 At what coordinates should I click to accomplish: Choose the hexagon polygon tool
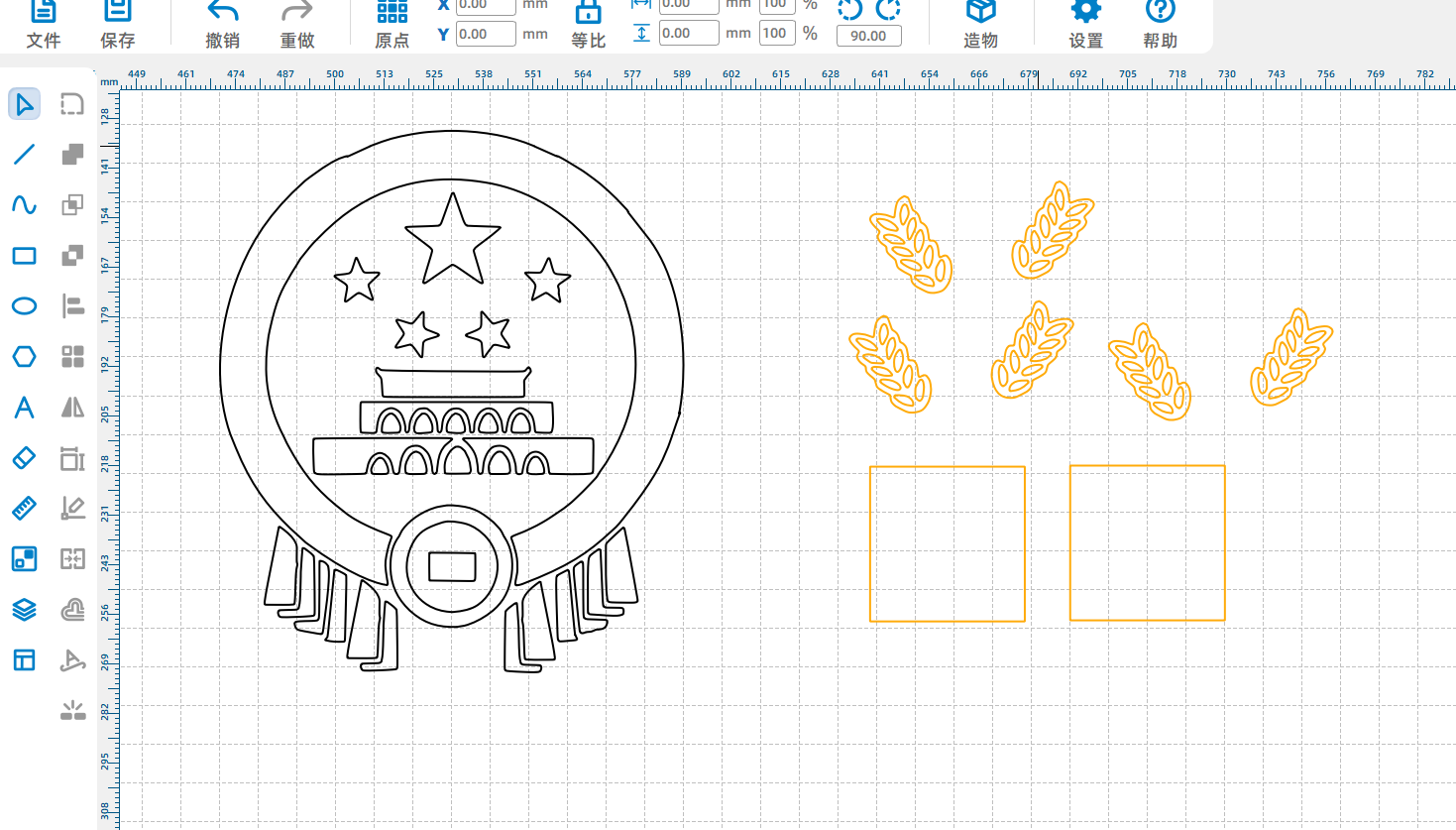pyautogui.click(x=25, y=356)
